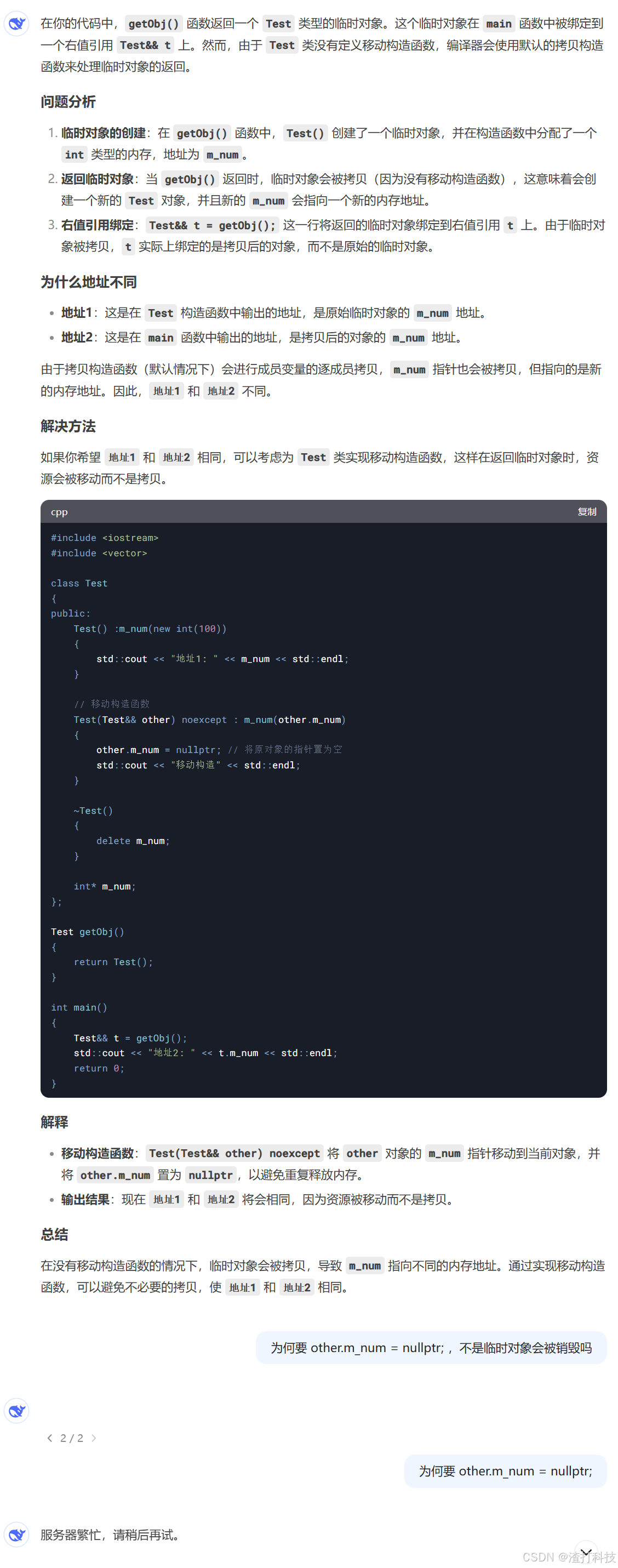Image resolution: width=618 pixels, height=1568 pixels.
Task: Go to next response version arrow
Action: (x=94, y=1438)
